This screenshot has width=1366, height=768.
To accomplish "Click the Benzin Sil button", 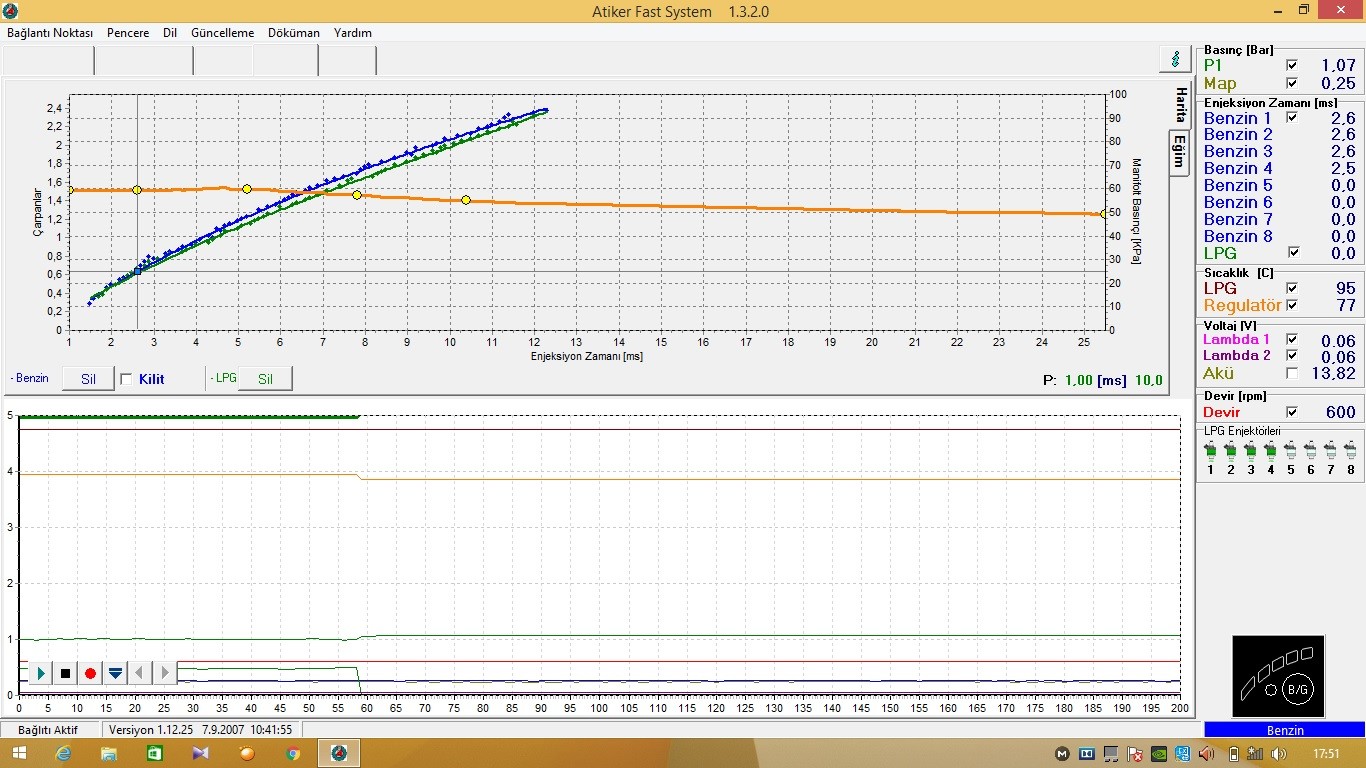I will click(x=88, y=379).
